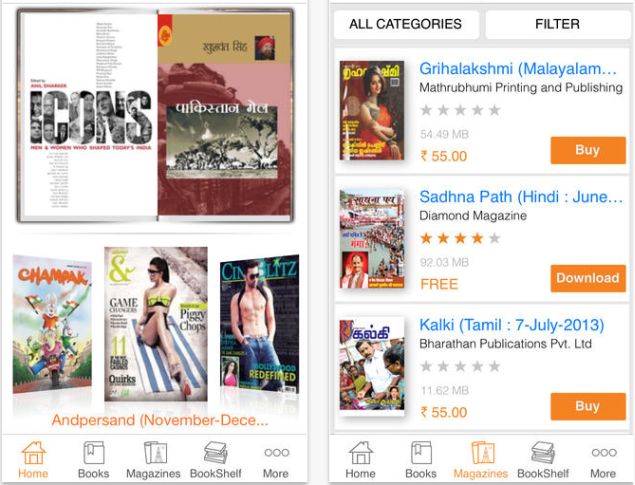
Task: Open Books icon in right screen
Action: (421, 453)
